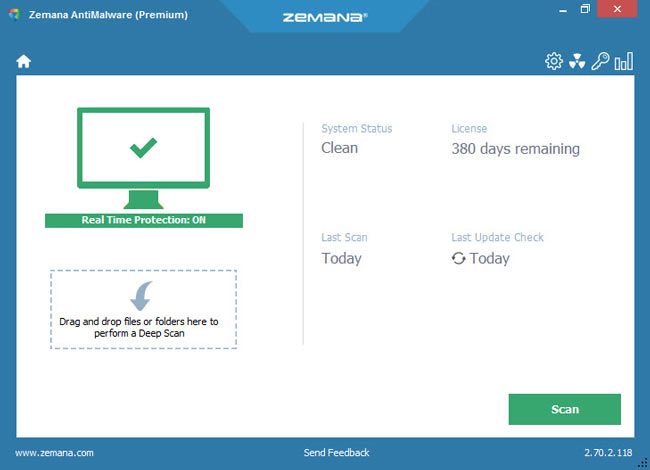This screenshot has height=470, width=650.
Task: Click the Zemana AntiMalware (Premium) title text
Action: [108, 15]
